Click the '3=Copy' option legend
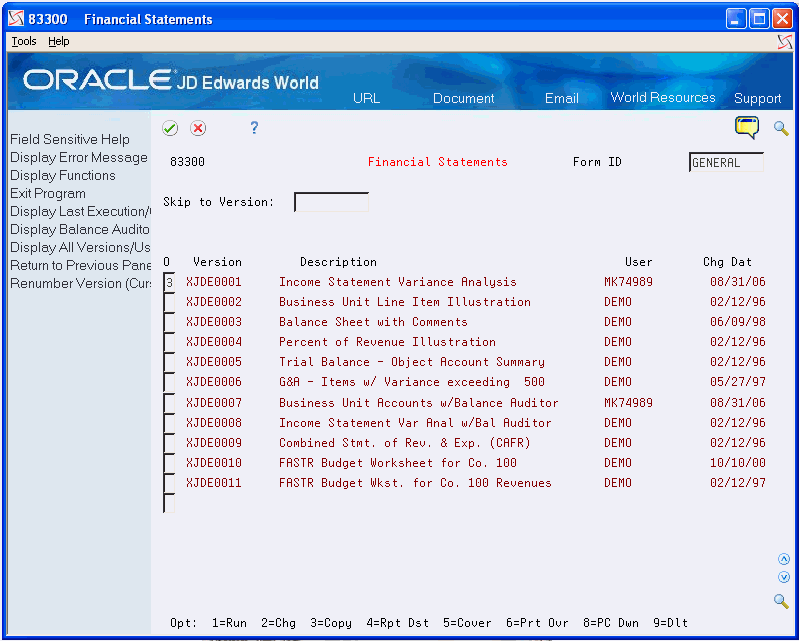Screen dimensions: 799x641 (331, 623)
